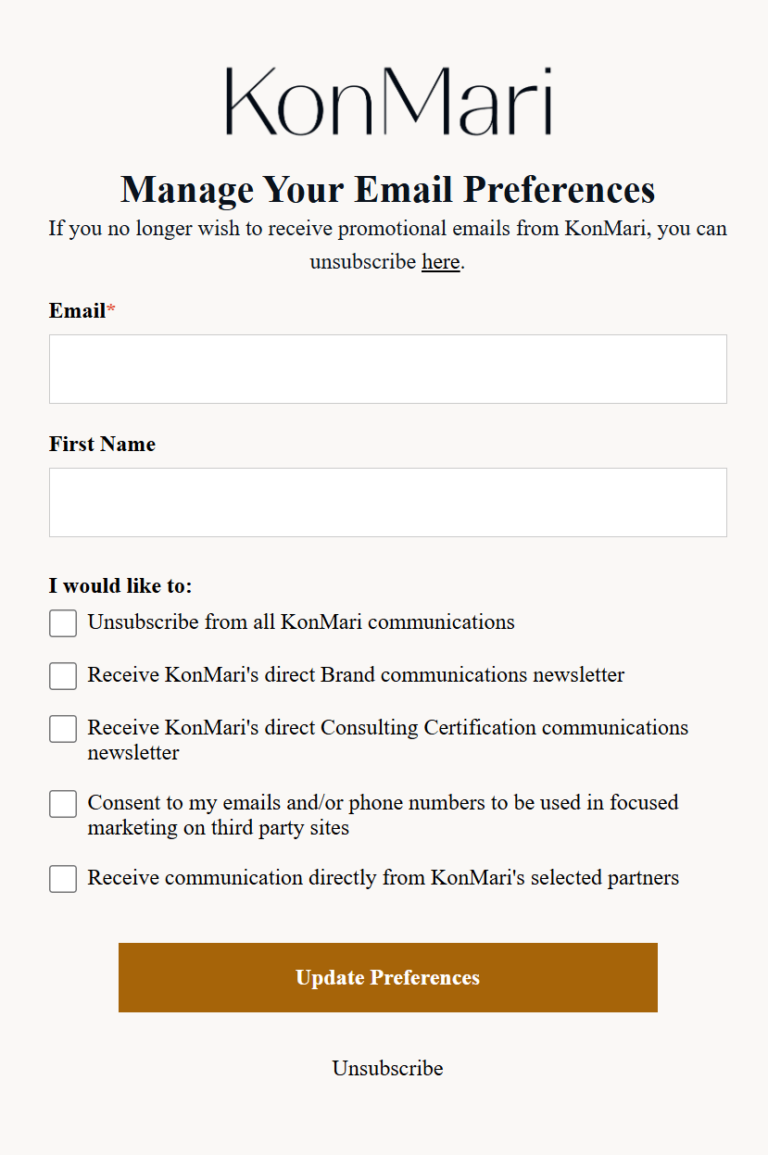Image resolution: width=768 pixels, height=1155 pixels.
Task: Click the Manage Your Email Preferences heading
Action: [x=388, y=190]
